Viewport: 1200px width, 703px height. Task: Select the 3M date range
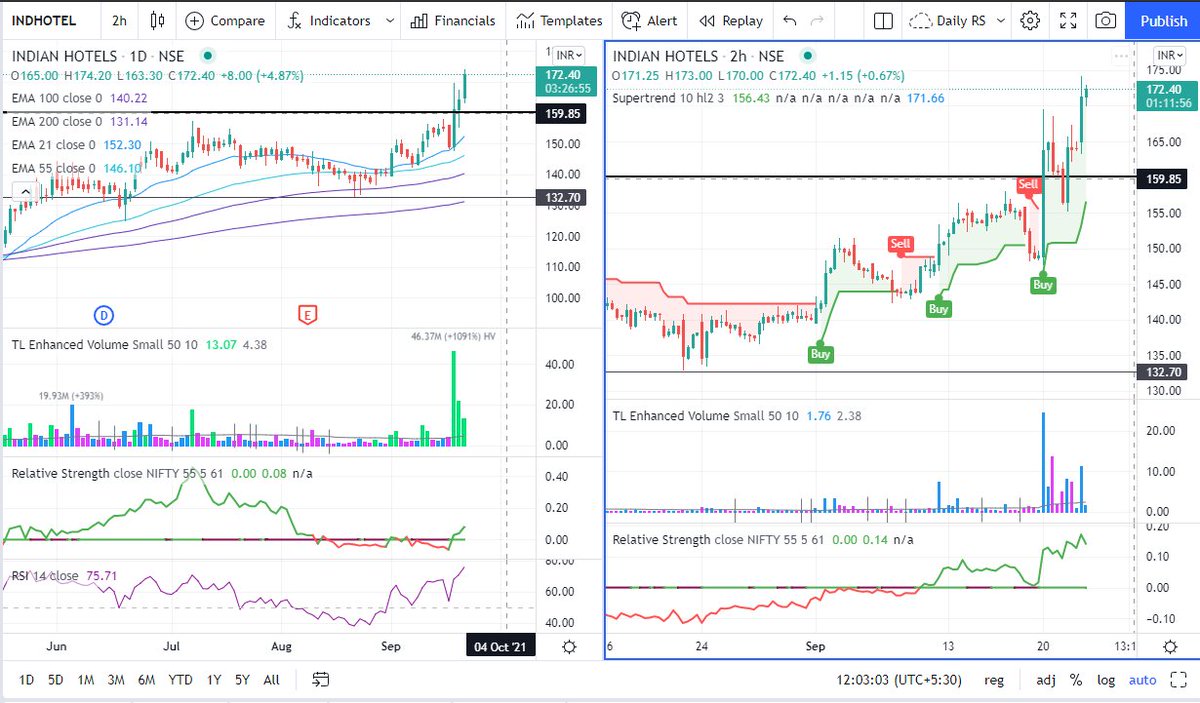pos(116,680)
